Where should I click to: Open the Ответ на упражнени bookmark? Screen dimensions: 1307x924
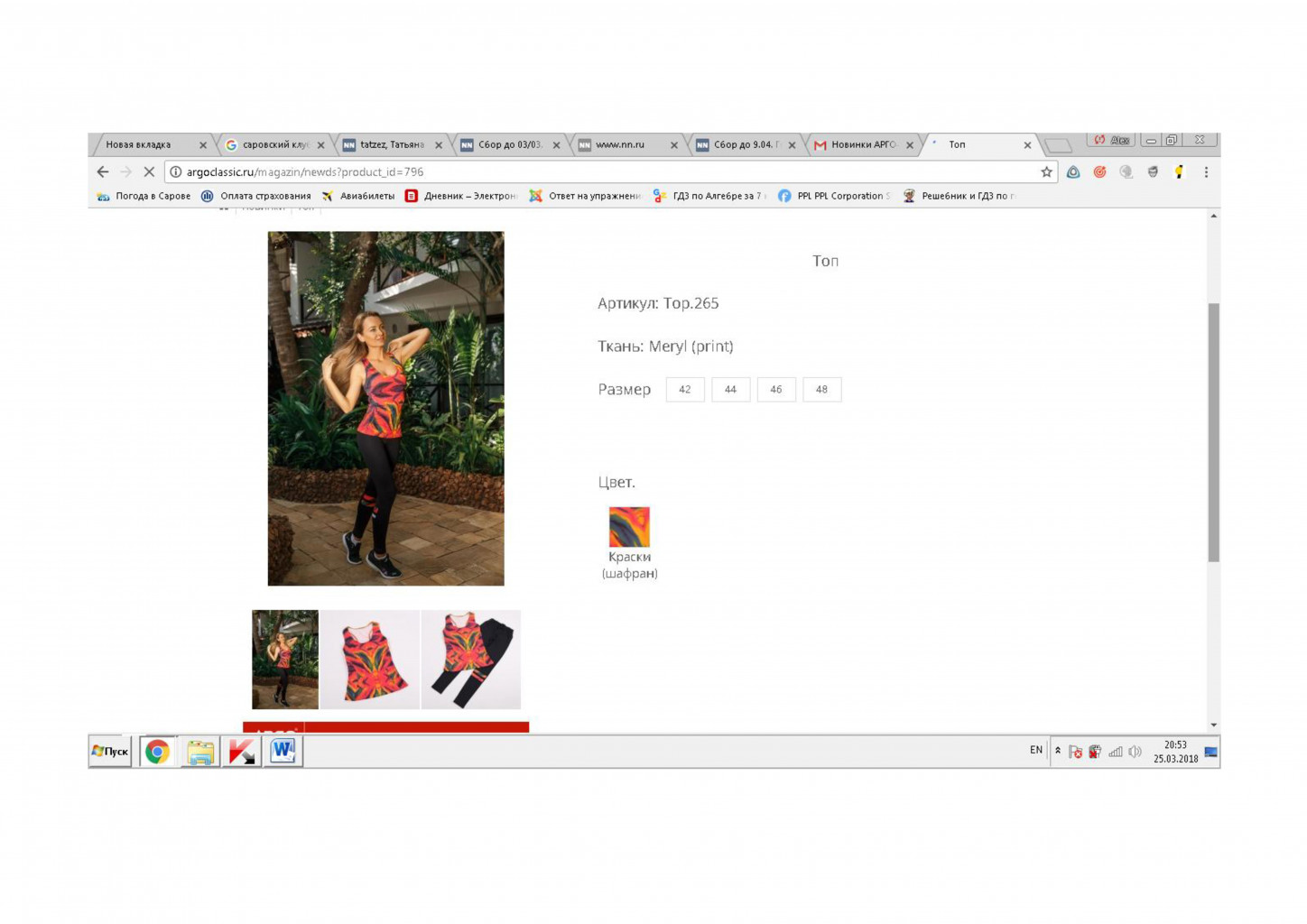[x=585, y=196]
